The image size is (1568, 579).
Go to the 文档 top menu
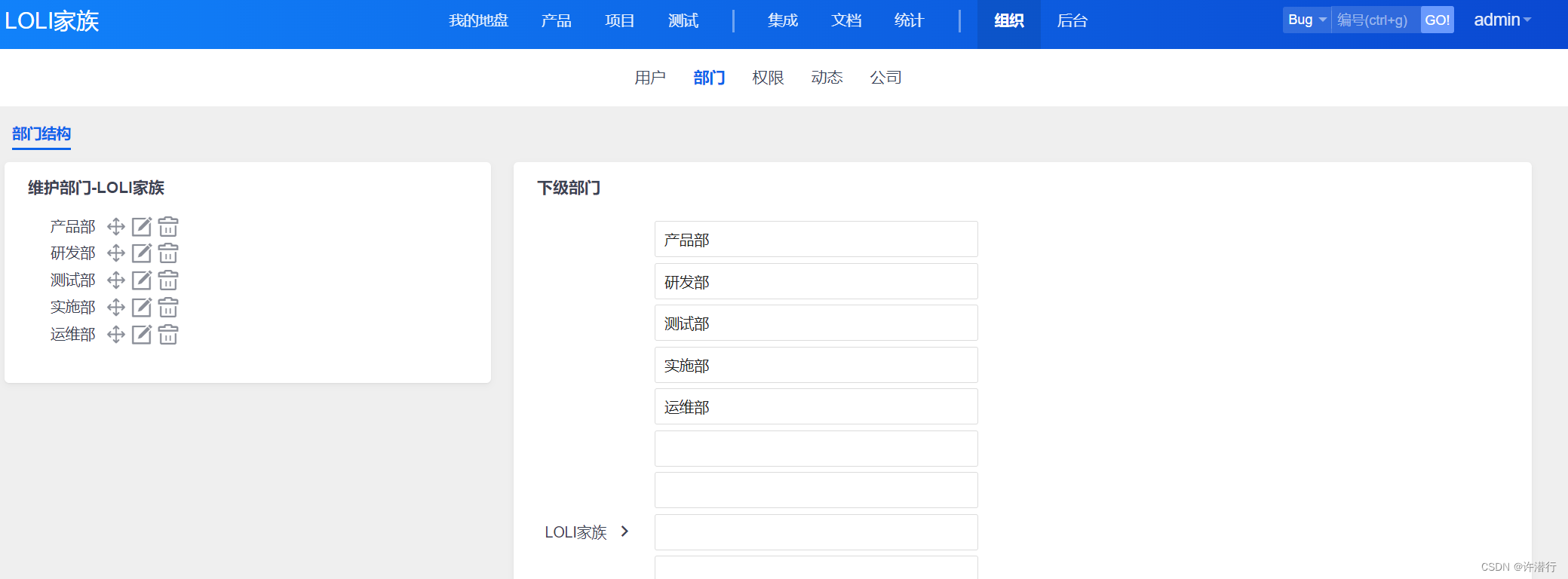846,21
